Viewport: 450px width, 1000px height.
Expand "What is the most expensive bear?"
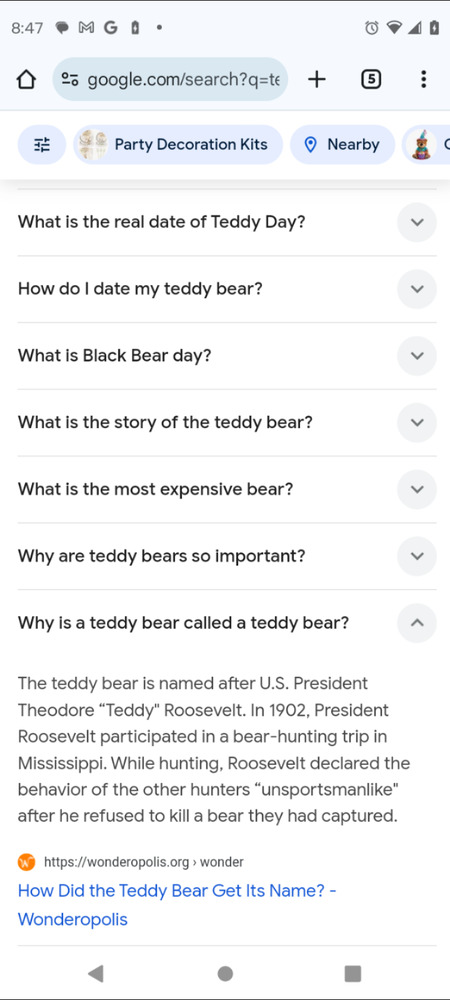coord(227,490)
